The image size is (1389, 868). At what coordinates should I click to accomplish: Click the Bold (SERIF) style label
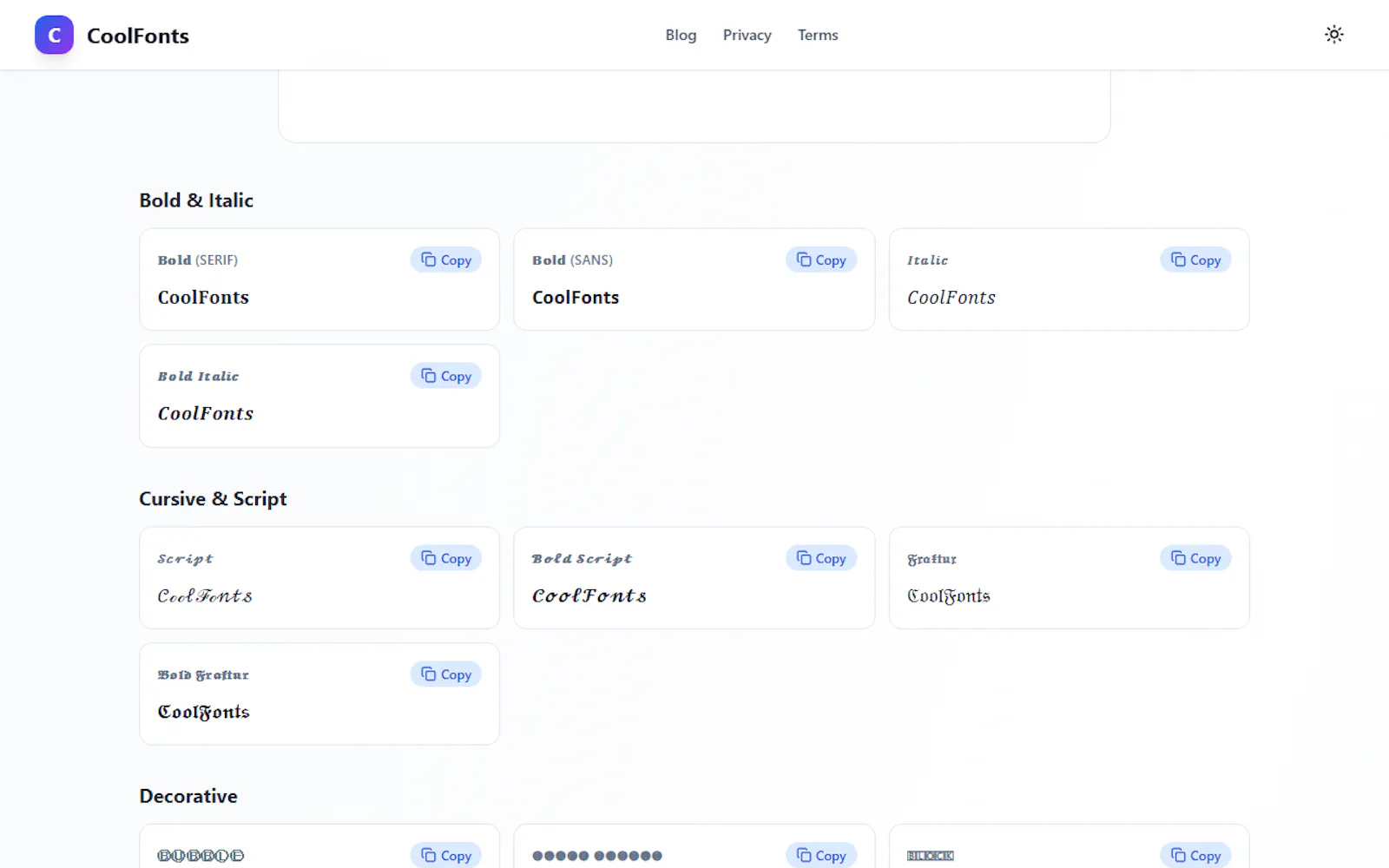198,260
